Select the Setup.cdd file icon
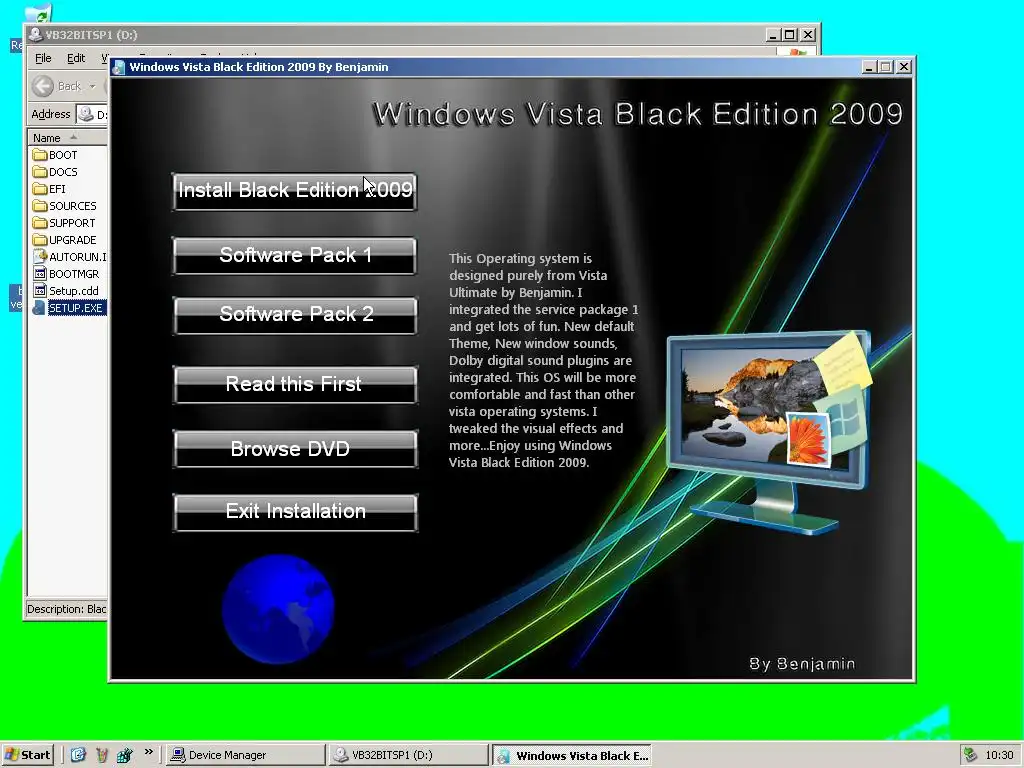Viewport: 1024px width, 768px height. tap(40, 291)
